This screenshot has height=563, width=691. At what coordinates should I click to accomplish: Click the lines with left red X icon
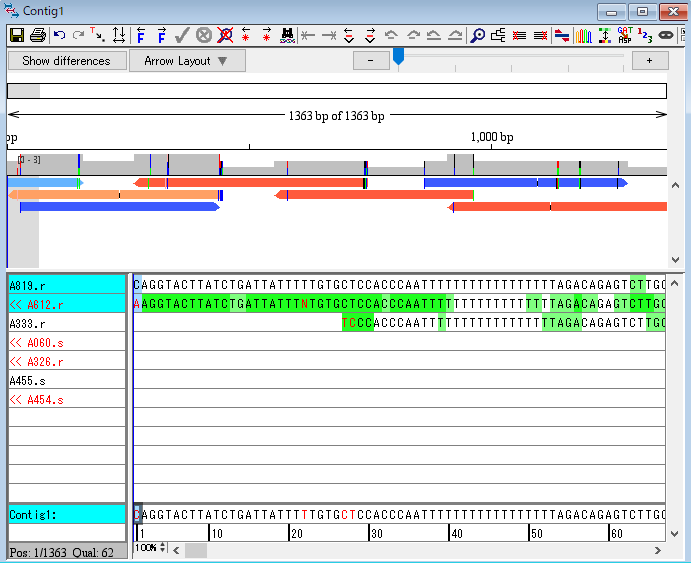coord(519,35)
